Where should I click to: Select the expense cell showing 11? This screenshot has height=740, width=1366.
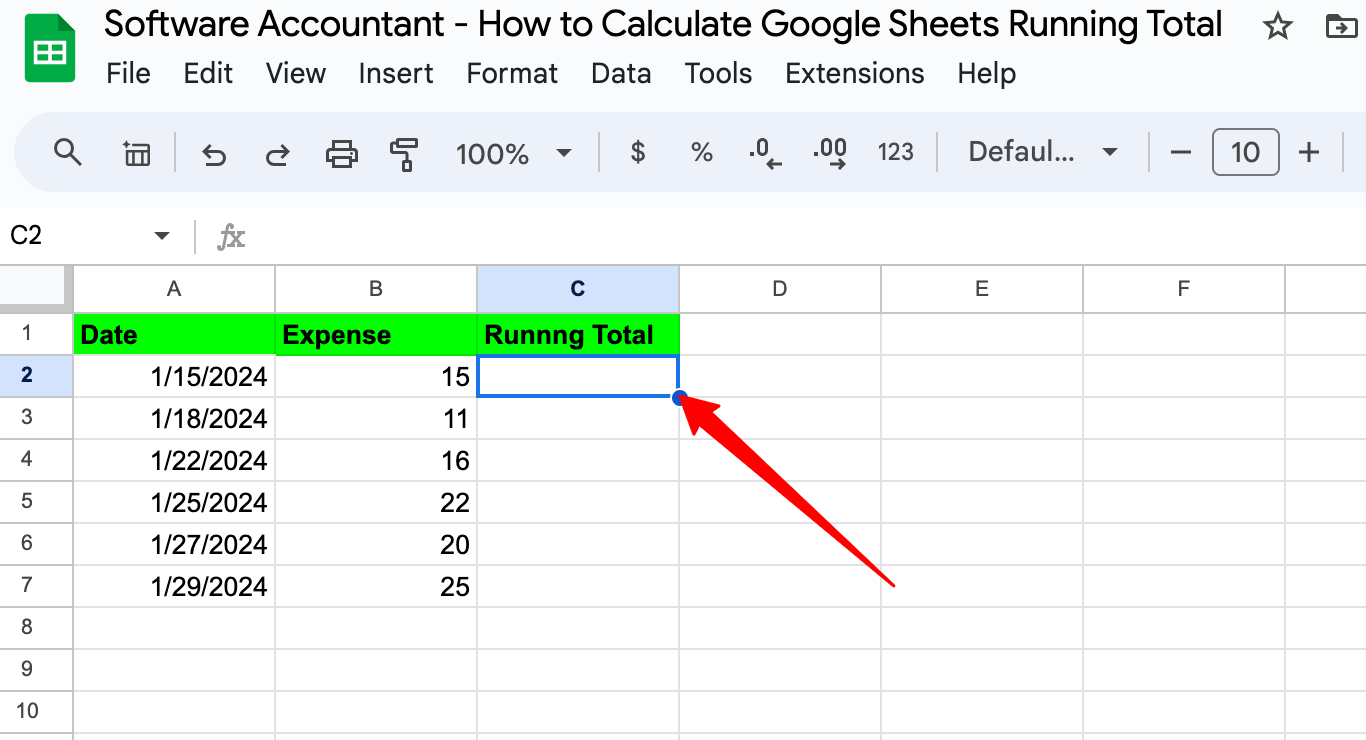[x=376, y=418]
